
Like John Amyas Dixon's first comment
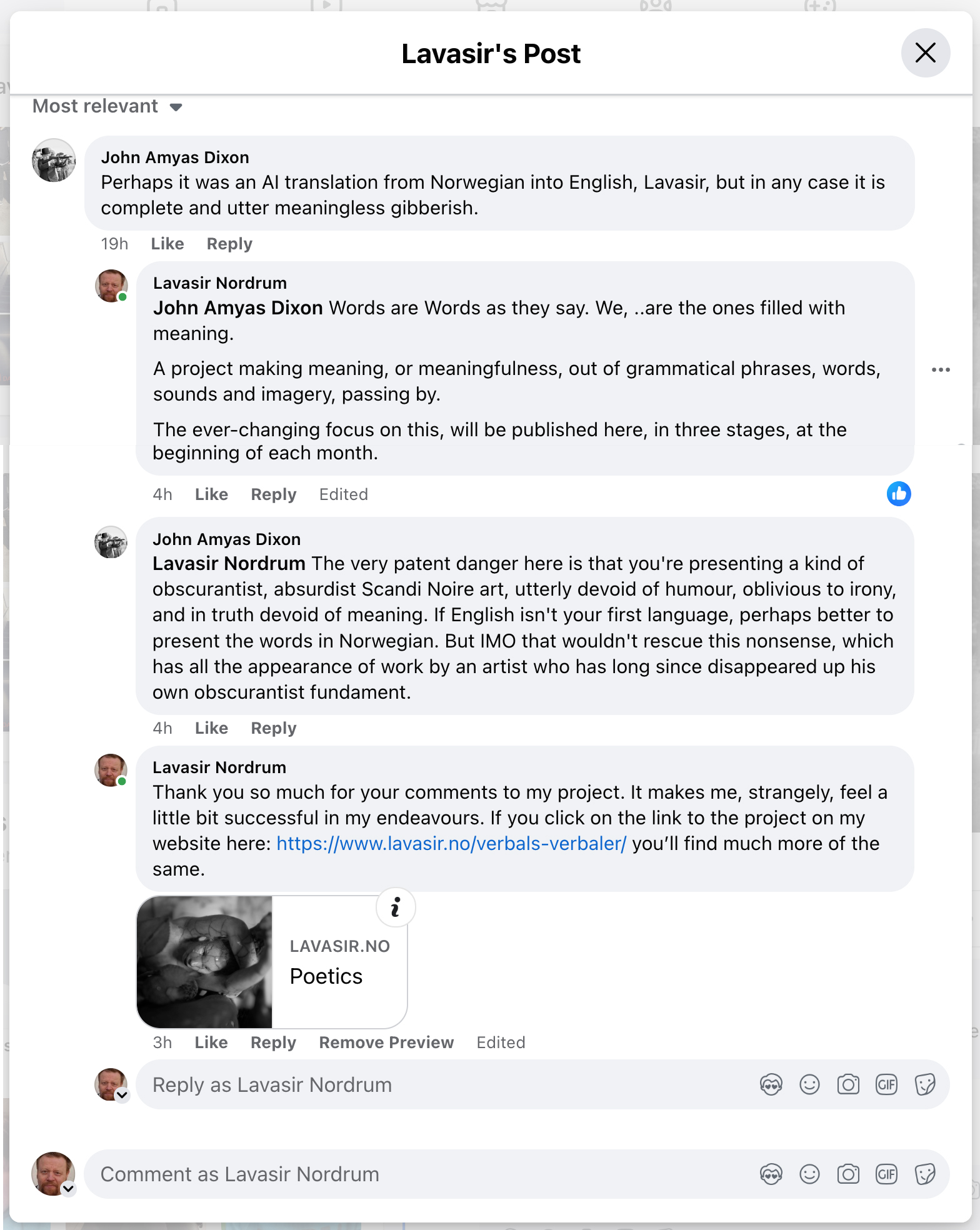tap(167, 244)
